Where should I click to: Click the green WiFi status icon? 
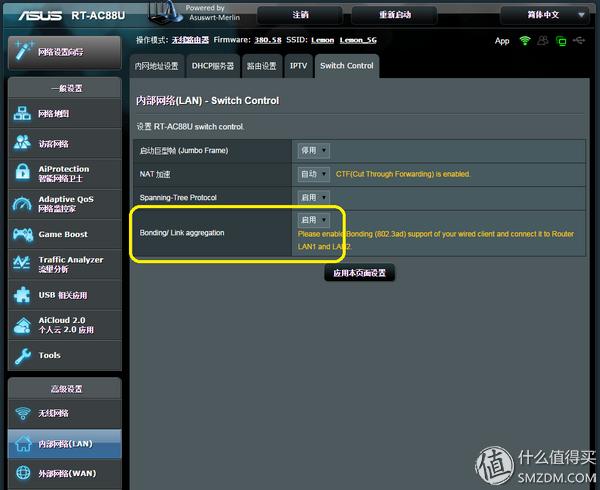point(525,41)
